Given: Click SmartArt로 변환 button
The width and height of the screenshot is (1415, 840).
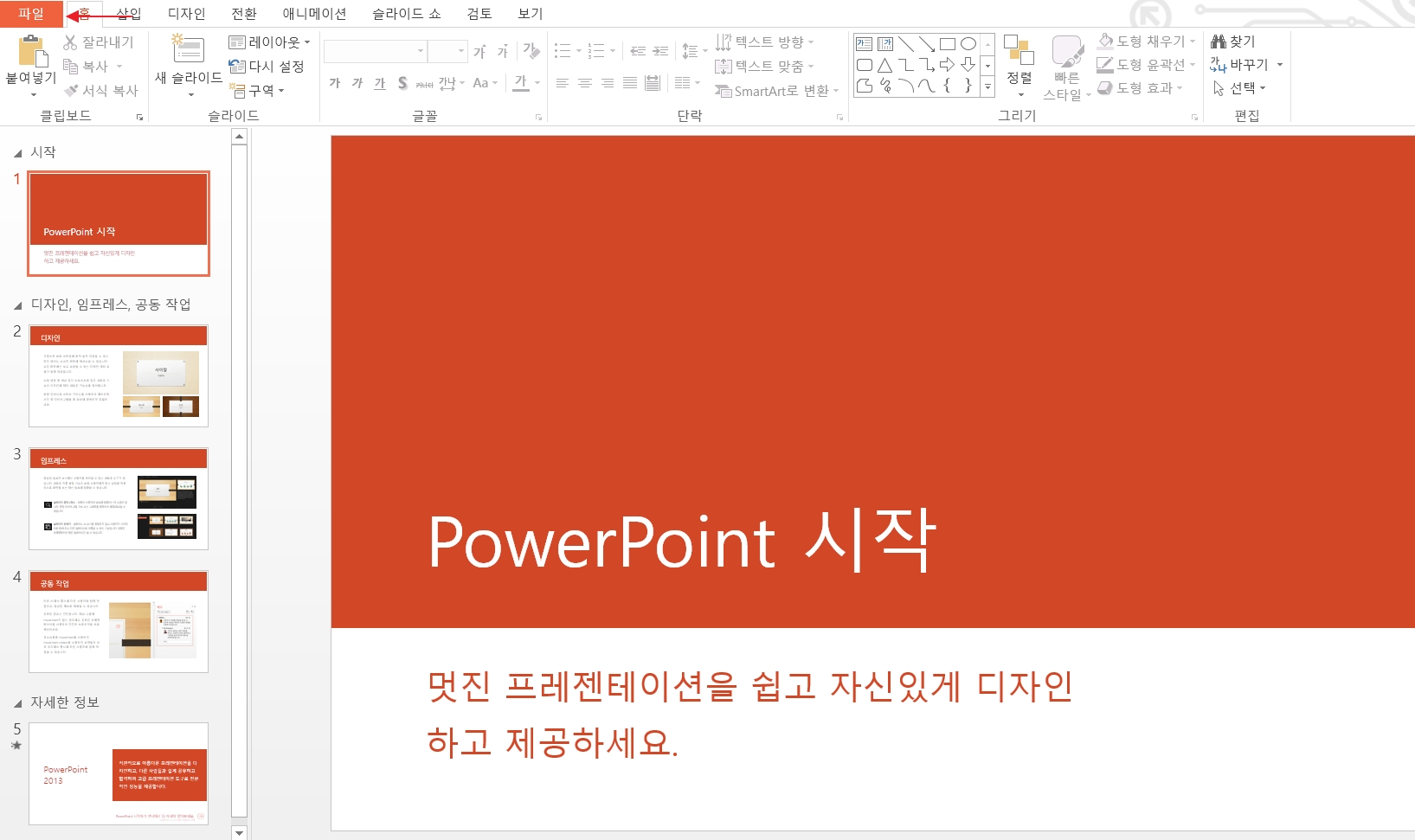Looking at the screenshot, I should pos(776,91).
